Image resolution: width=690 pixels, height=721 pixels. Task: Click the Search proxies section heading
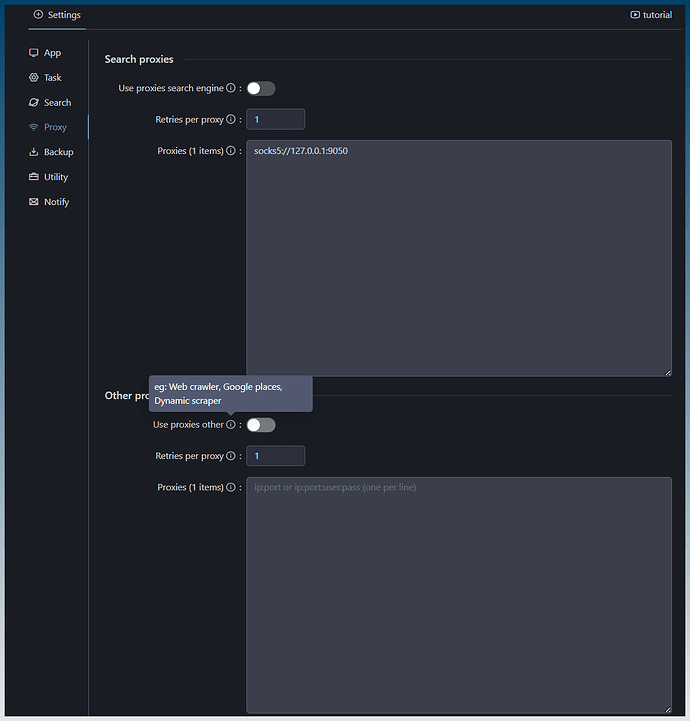139,59
